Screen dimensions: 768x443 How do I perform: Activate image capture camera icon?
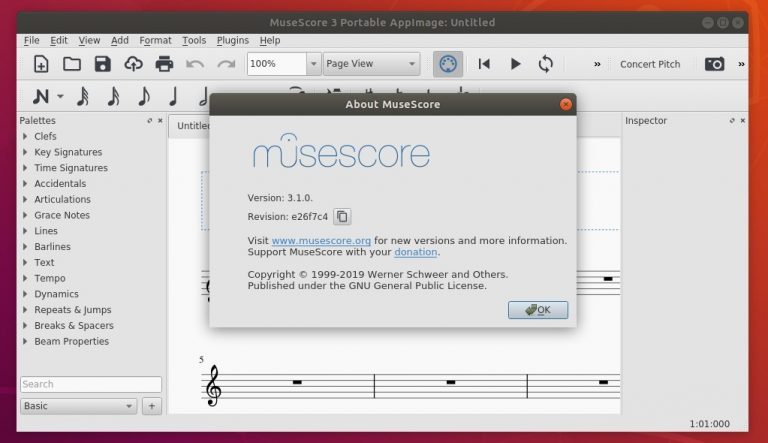pyautogui.click(x=714, y=64)
